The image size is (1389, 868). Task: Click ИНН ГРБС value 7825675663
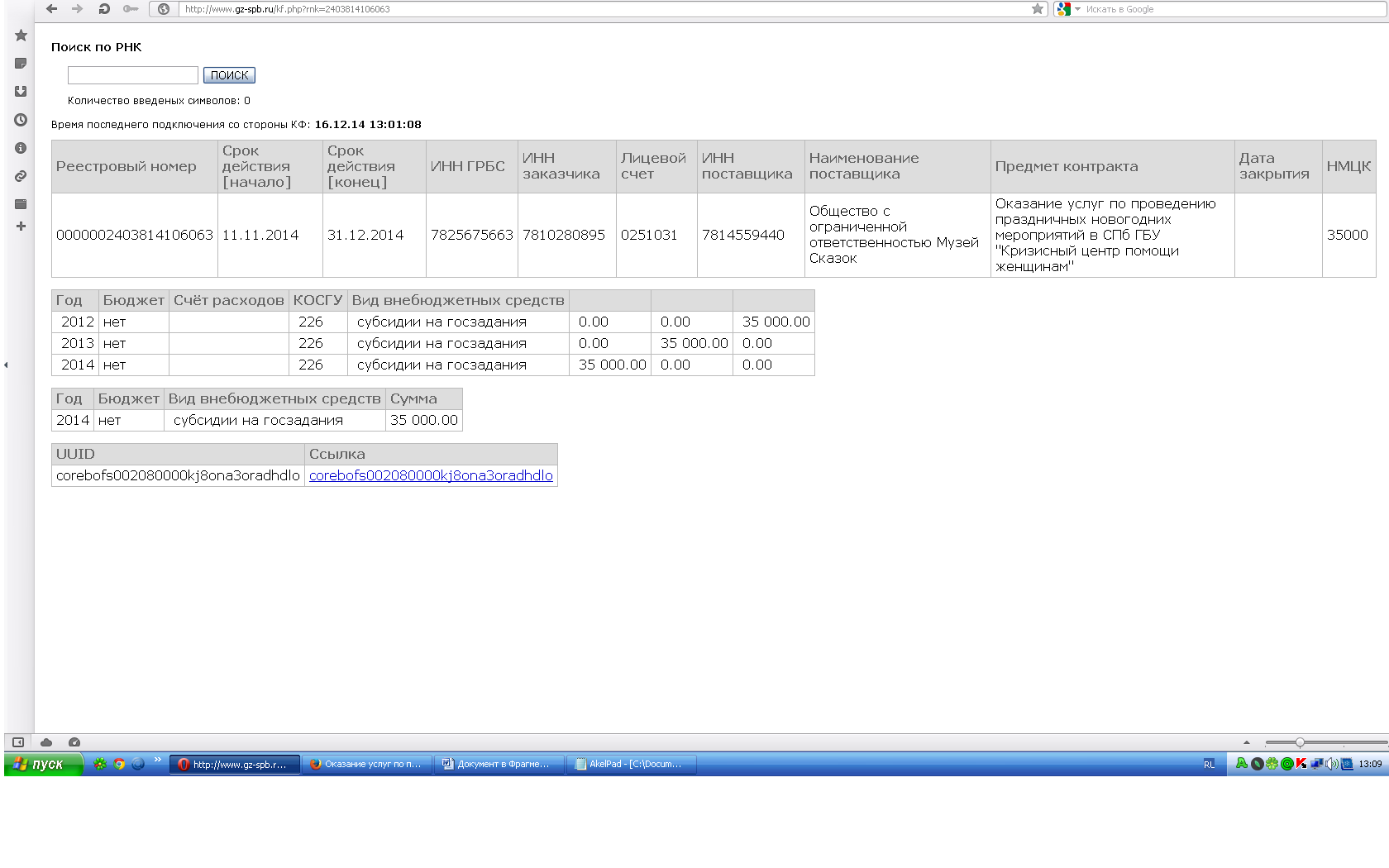click(x=472, y=235)
